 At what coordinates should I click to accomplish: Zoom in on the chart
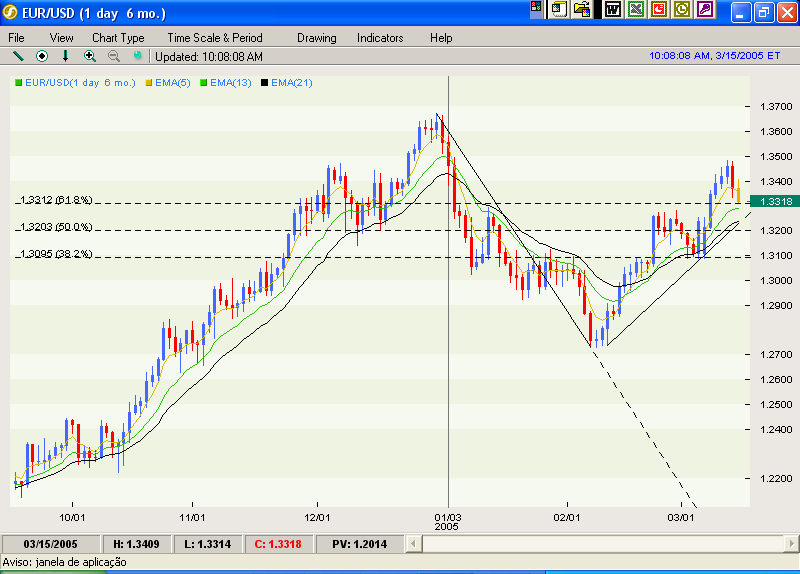tap(90, 56)
